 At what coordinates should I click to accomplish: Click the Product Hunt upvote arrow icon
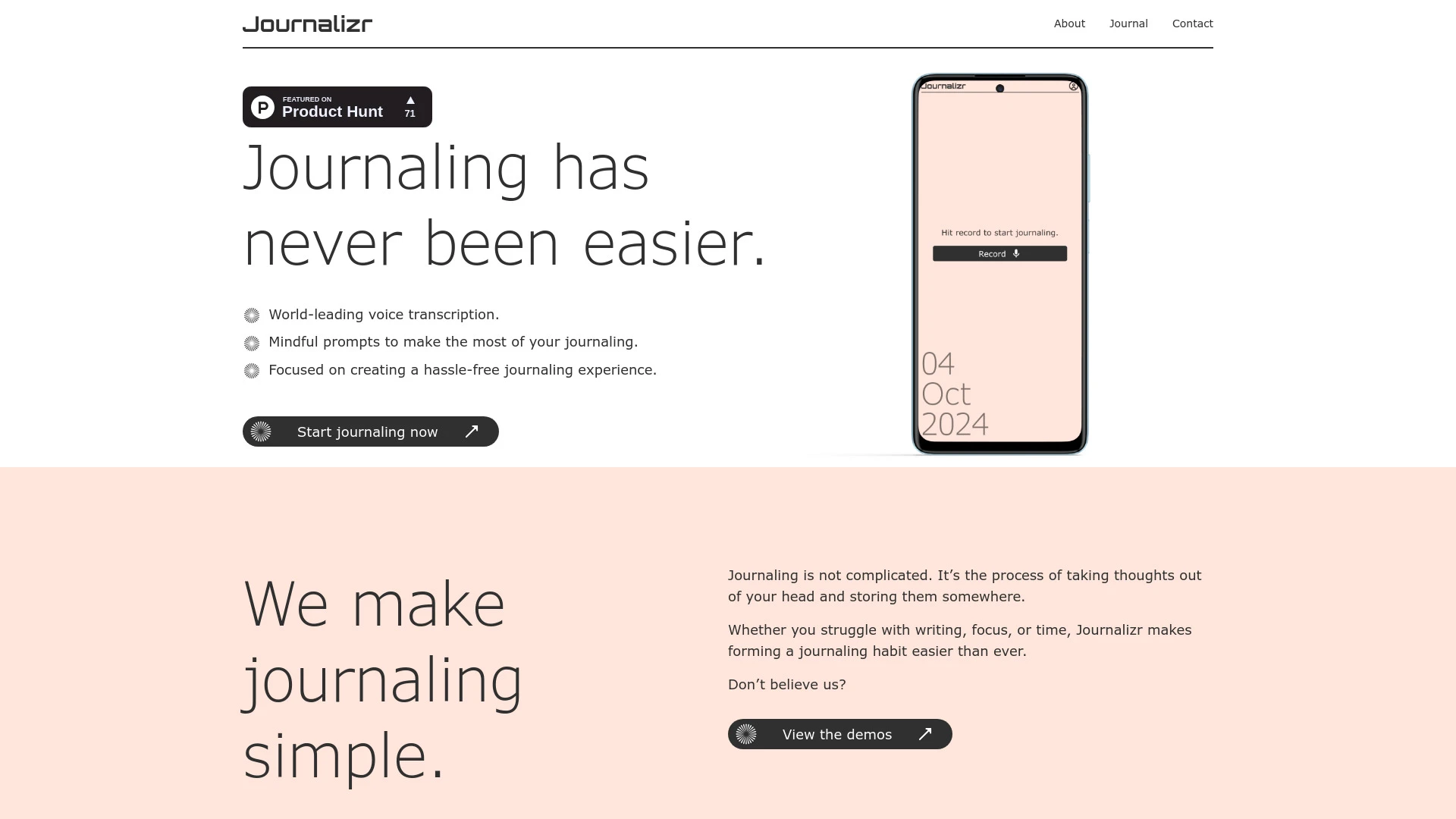click(410, 100)
